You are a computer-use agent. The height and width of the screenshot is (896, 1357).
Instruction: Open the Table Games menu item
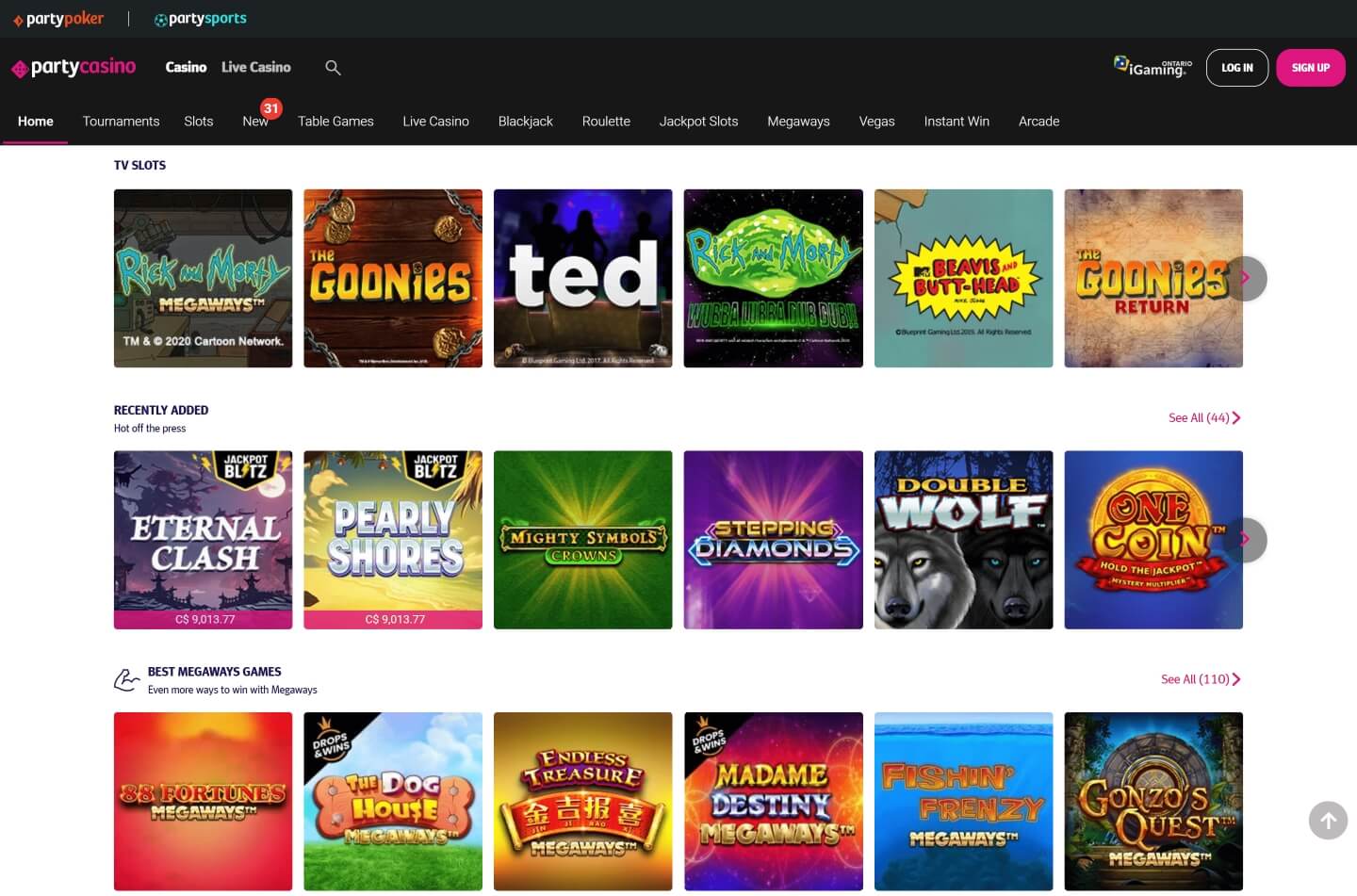[335, 122]
